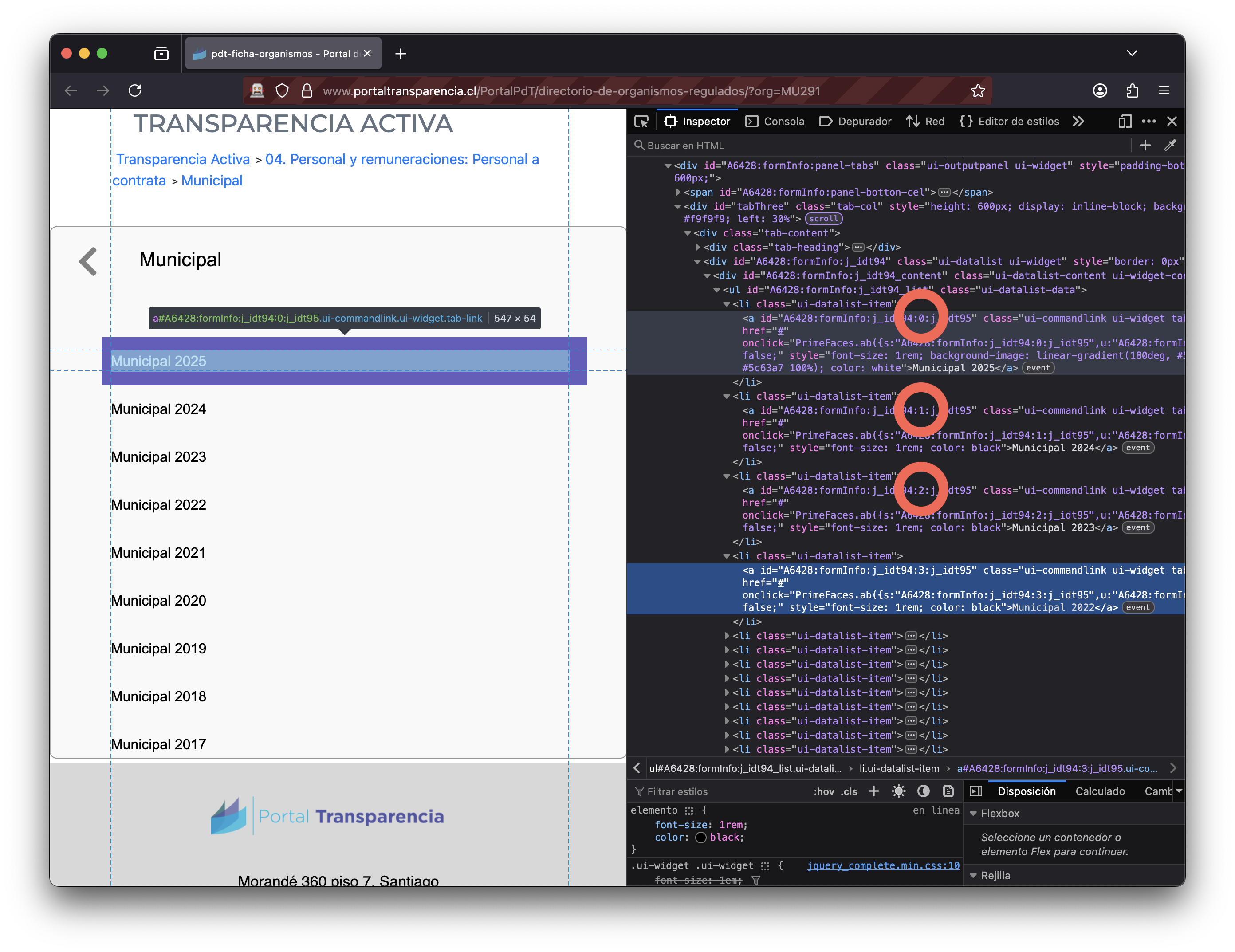Click the scroll badge on tabThree node
The width and height of the screenshot is (1235, 952).
(x=824, y=219)
